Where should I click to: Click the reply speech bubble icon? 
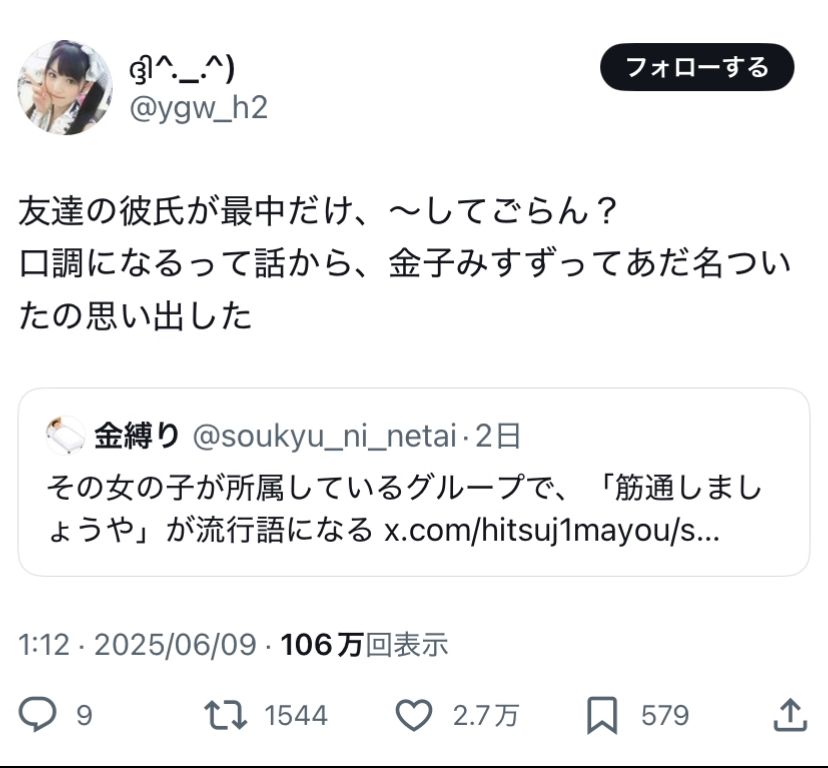(x=39, y=714)
